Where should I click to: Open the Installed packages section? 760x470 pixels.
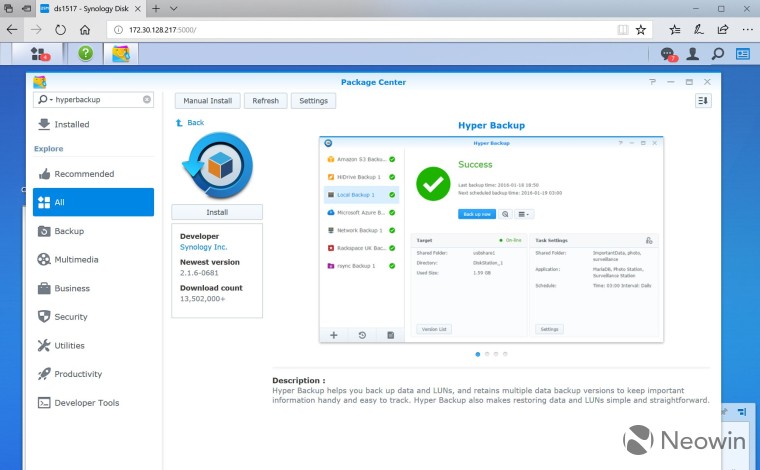[93, 125]
